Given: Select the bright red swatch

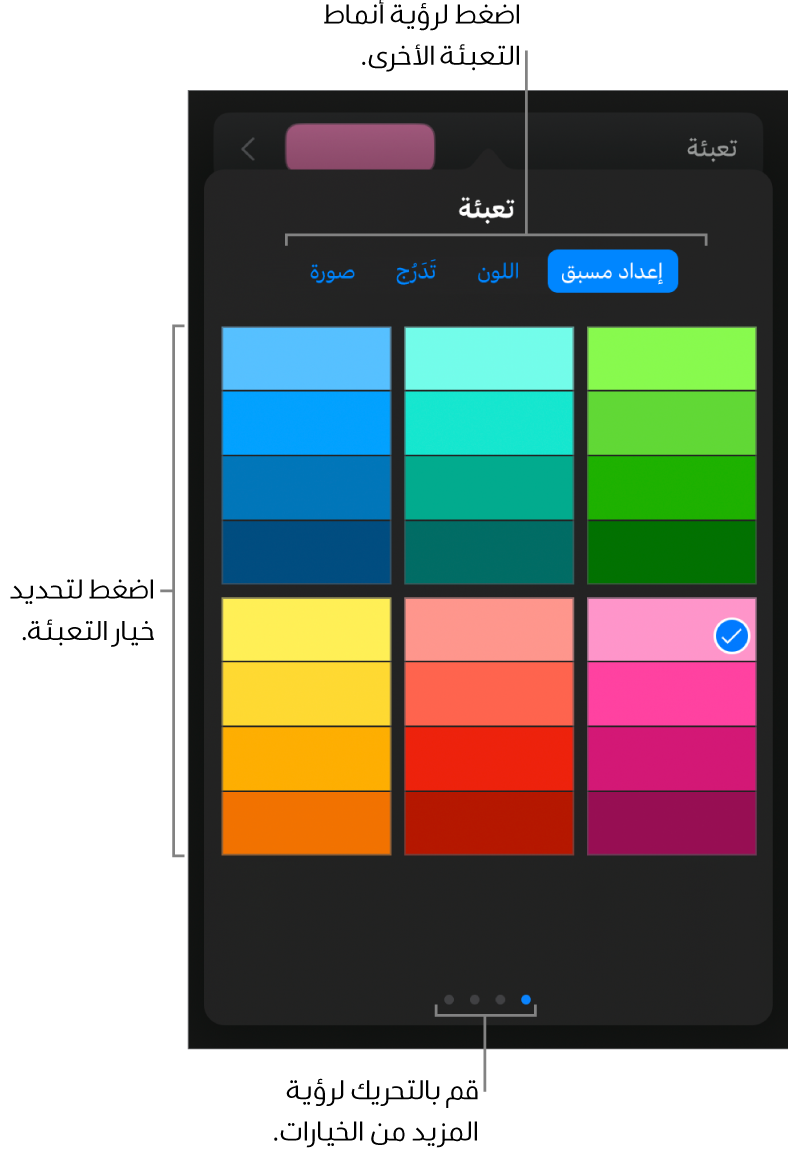Looking at the screenshot, I should (x=489, y=758).
